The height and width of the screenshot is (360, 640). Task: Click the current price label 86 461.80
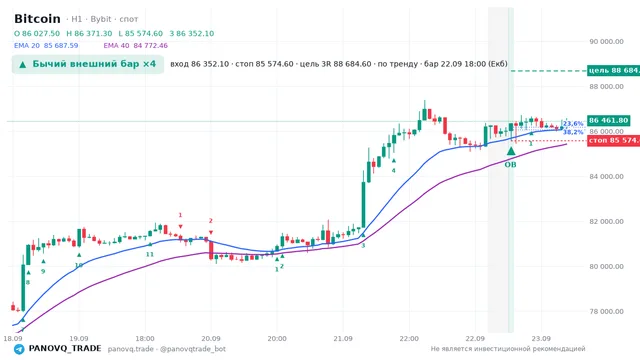pos(608,120)
